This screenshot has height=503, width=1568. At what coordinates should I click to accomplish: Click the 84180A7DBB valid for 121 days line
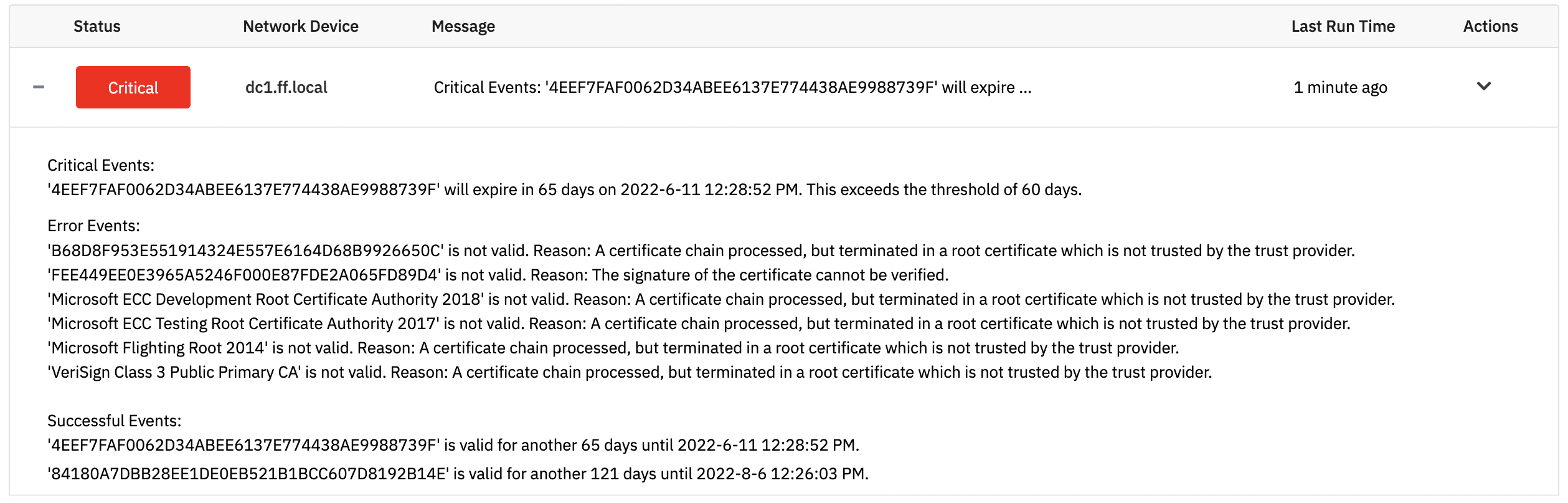pos(458,474)
